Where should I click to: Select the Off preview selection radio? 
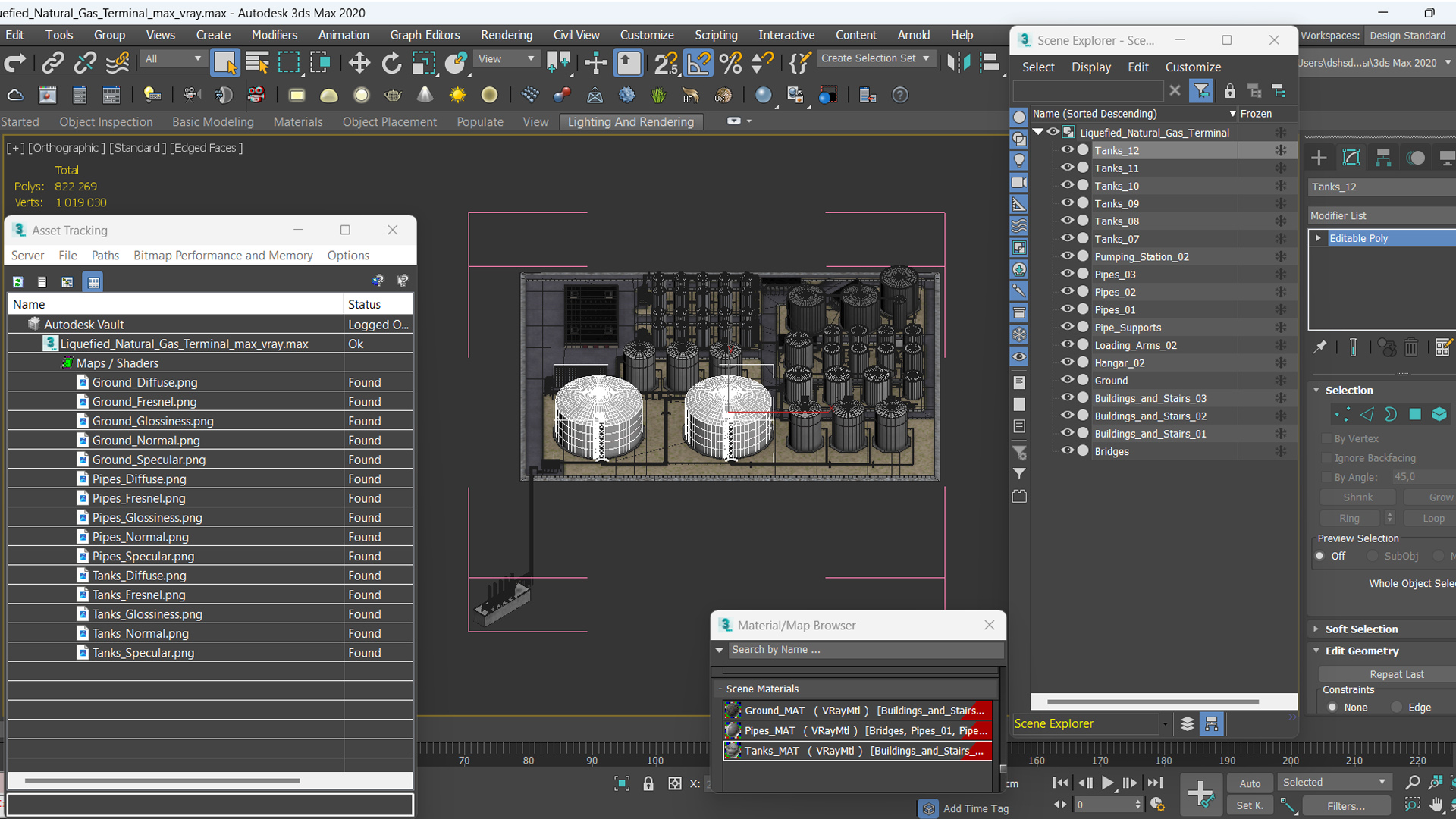1320,556
